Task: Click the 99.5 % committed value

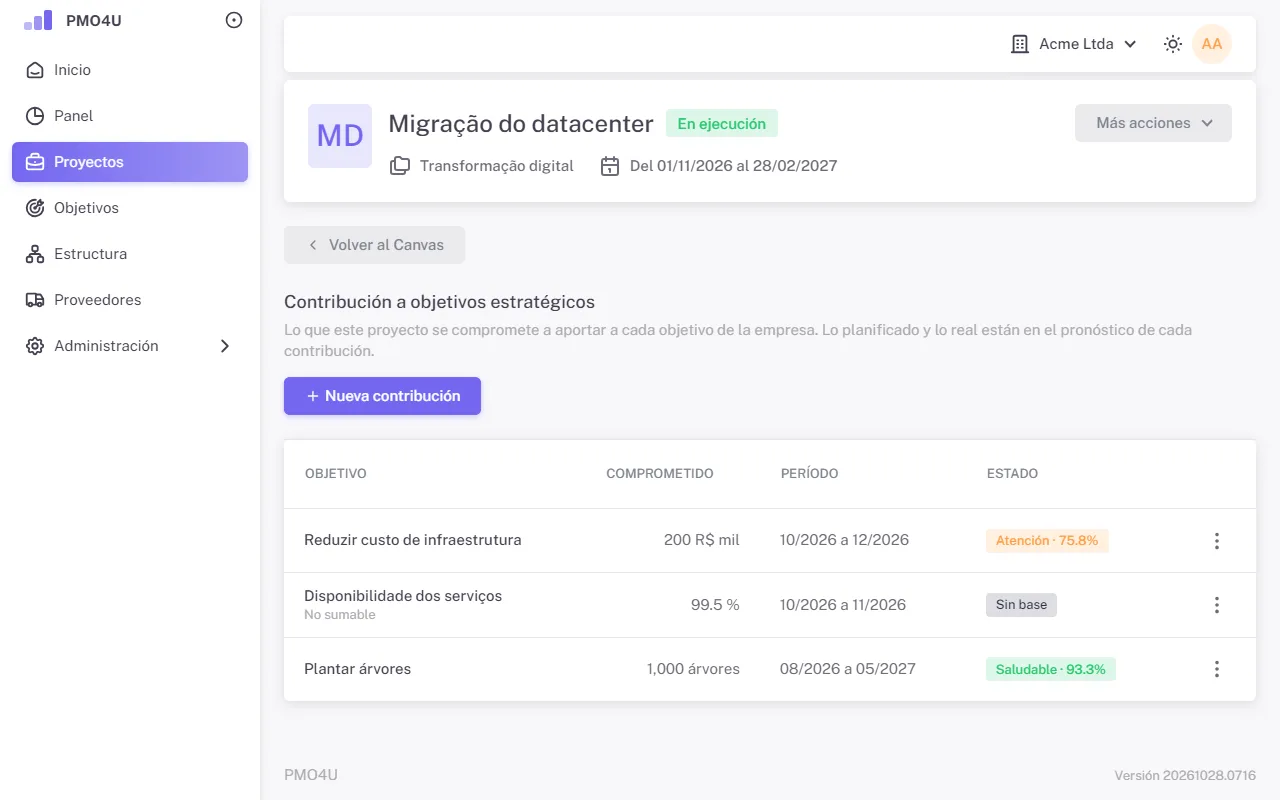Action: [x=715, y=605]
